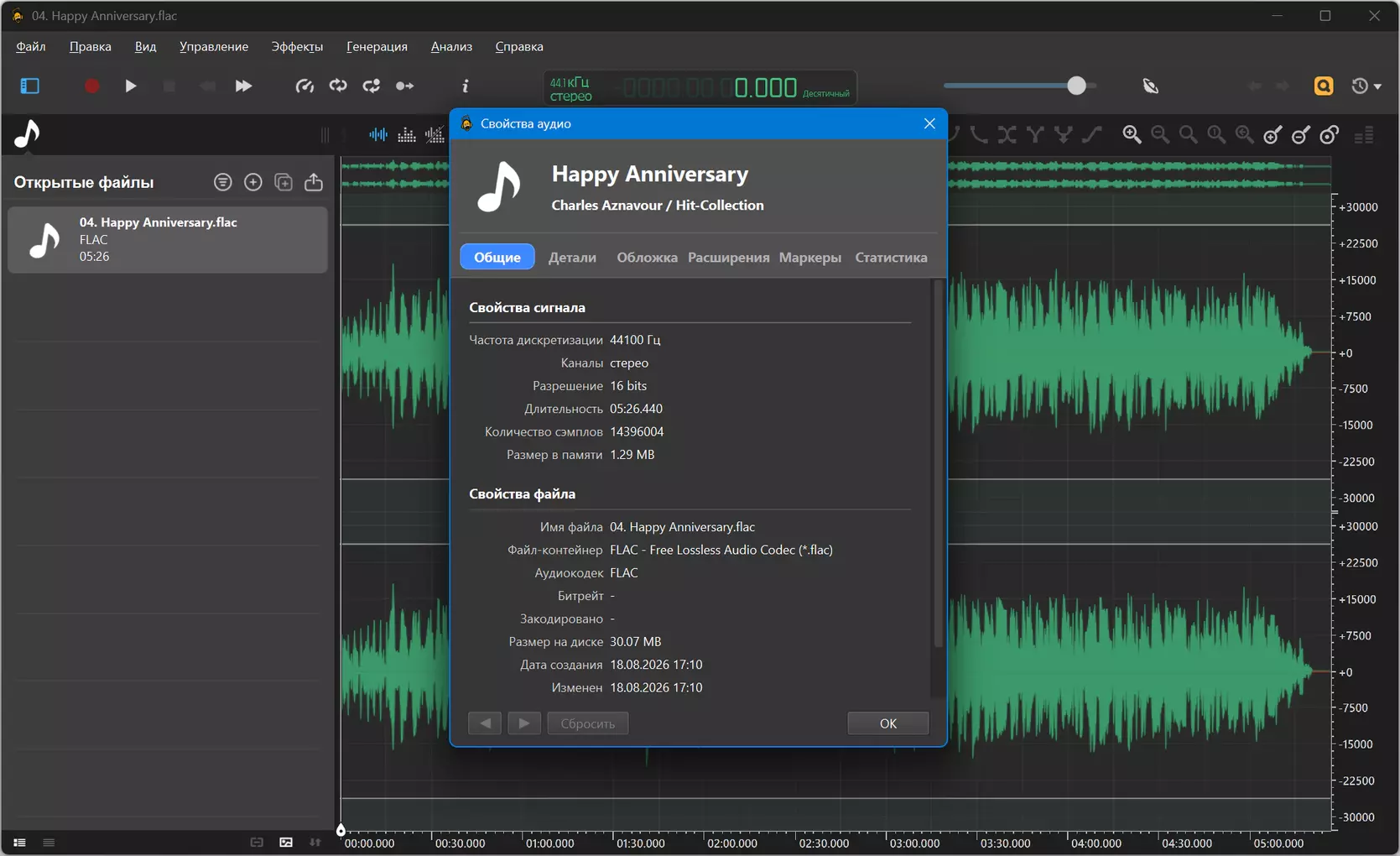Screen dimensions: 1400x856
Task: Open the Эффекты menu
Action: click(297, 47)
